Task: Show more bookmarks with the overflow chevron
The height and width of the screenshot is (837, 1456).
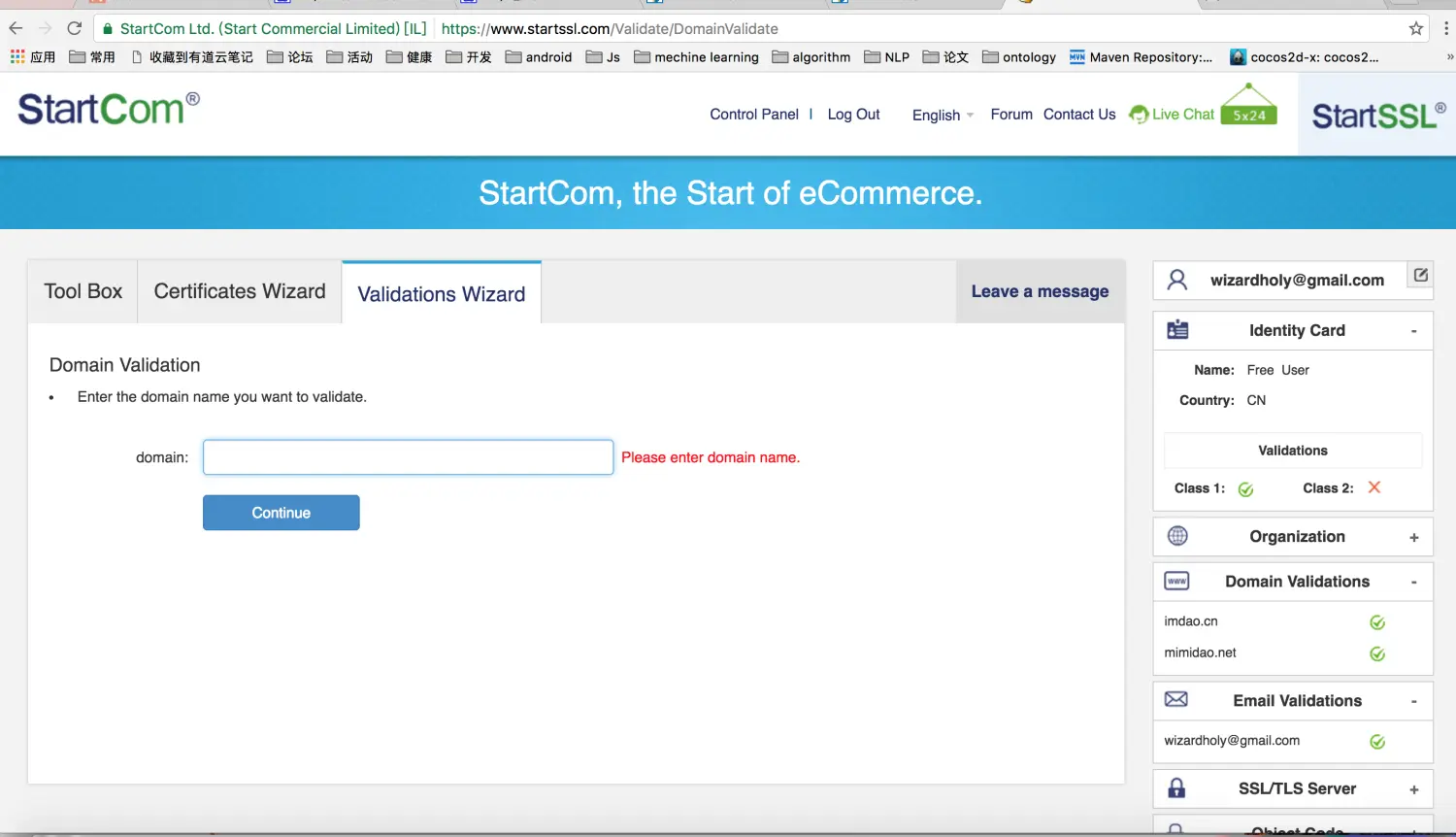Action: point(1449,57)
